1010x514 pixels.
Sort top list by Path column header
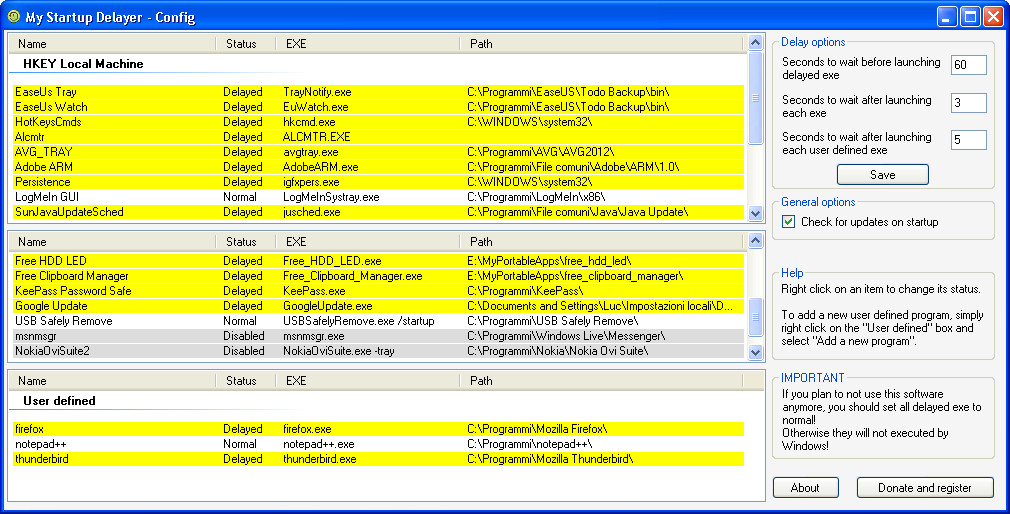[x=602, y=44]
